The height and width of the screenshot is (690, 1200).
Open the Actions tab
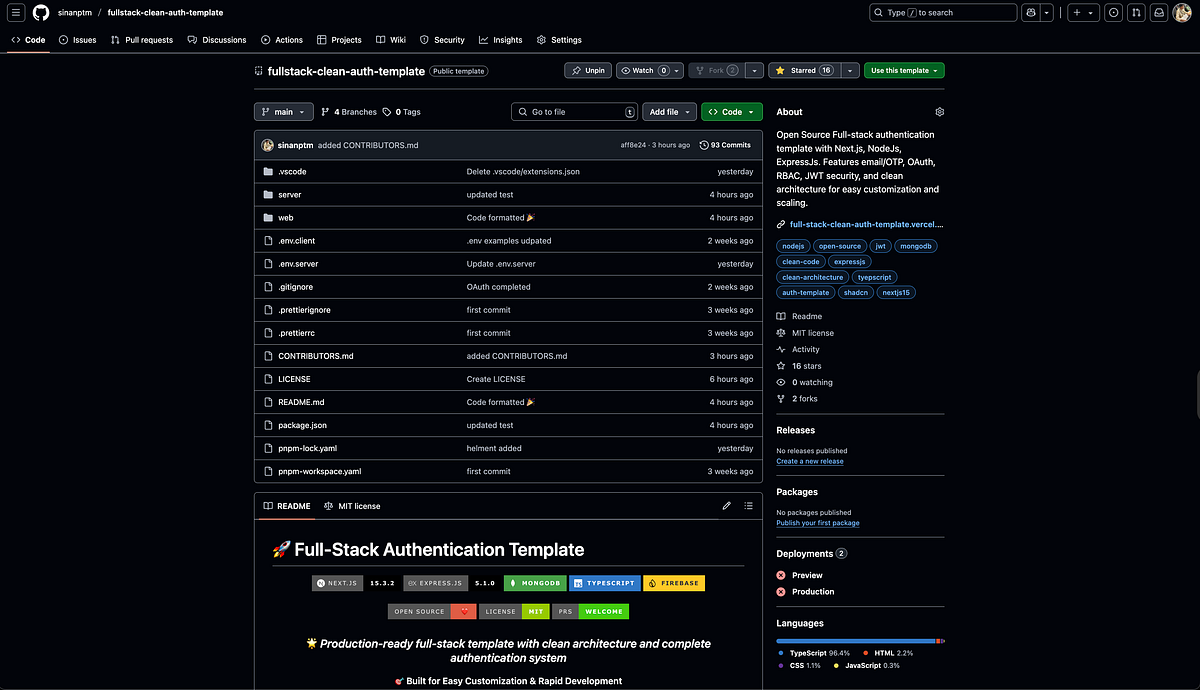(x=281, y=40)
